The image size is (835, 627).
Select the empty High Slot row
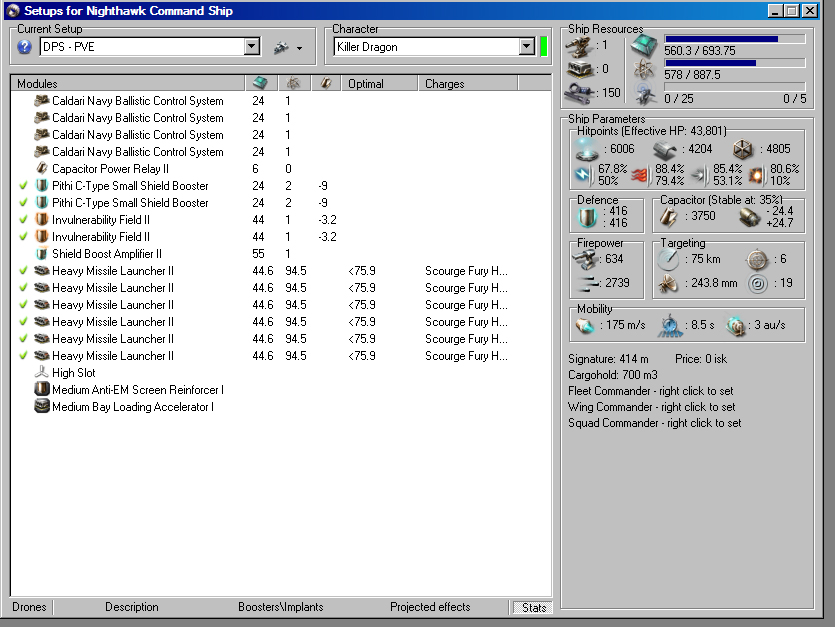(281, 373)
